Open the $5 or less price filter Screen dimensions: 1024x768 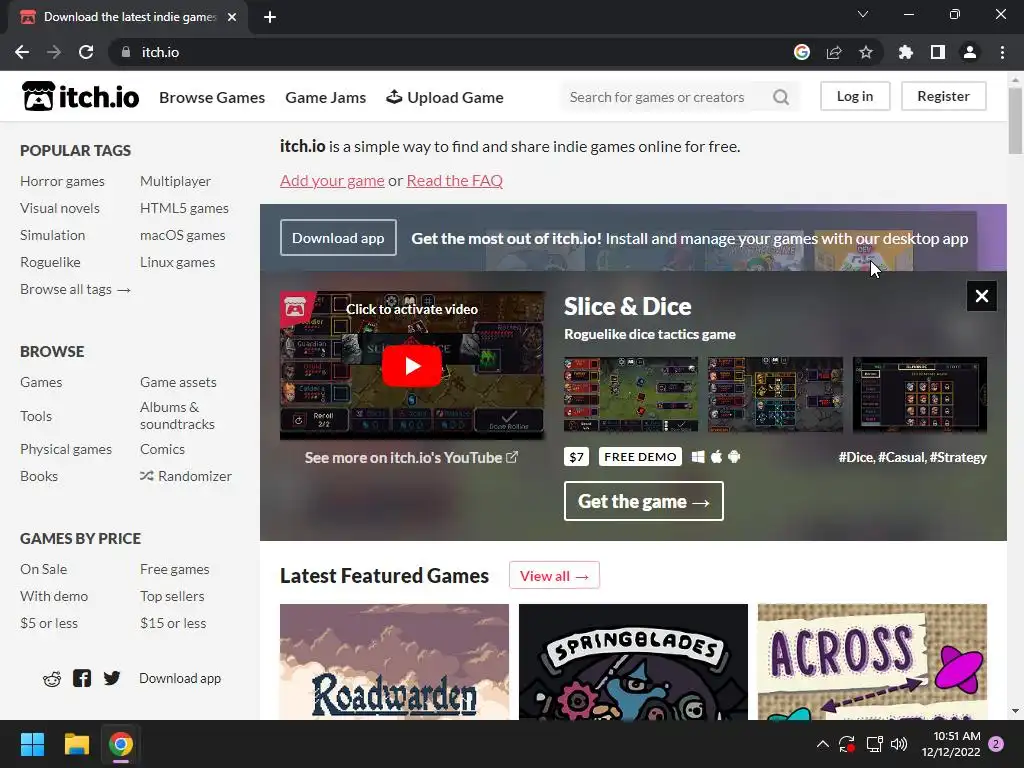pos(49,623)
